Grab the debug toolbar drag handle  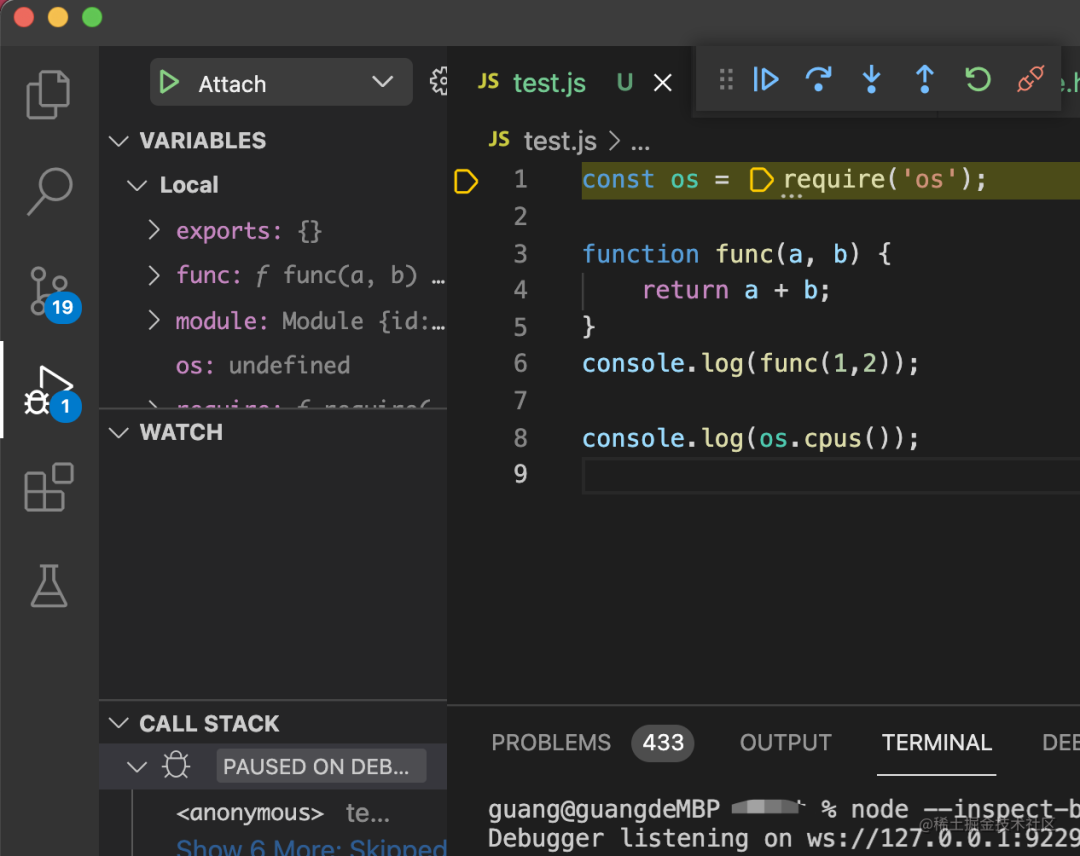(x=726, y=80)
